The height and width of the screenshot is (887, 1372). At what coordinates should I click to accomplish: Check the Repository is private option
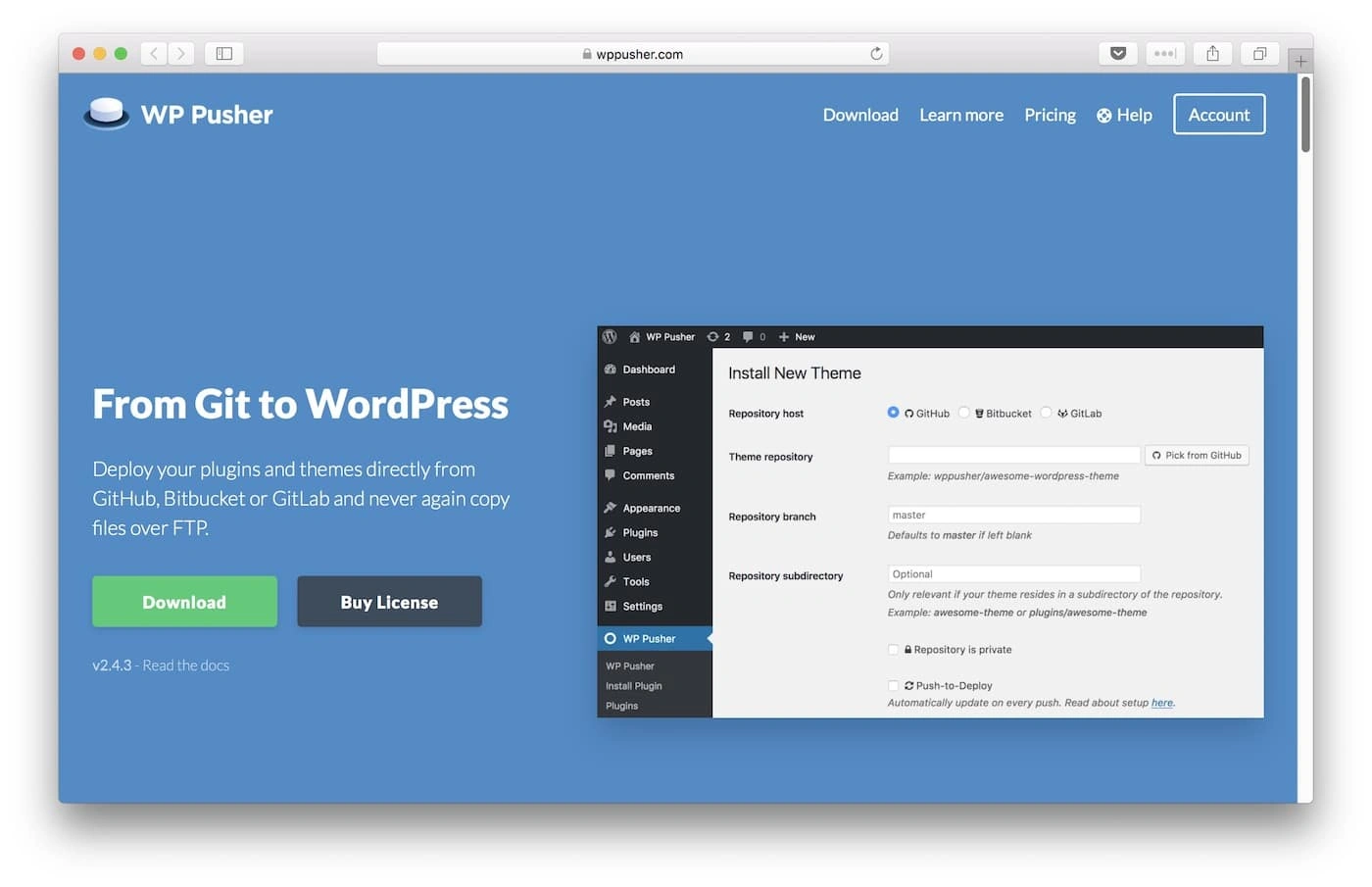pyautogui.click(x=893, y=650)
